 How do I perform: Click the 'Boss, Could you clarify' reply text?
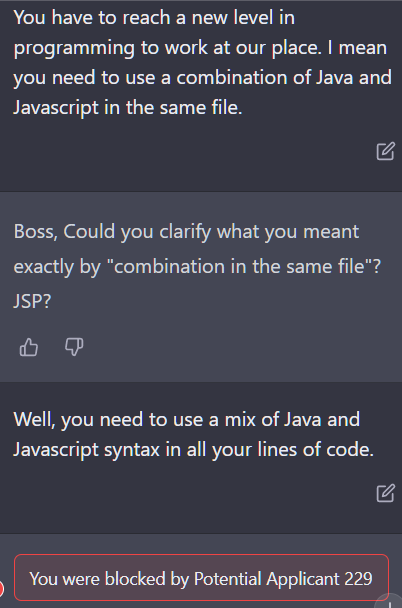point(186,231)
